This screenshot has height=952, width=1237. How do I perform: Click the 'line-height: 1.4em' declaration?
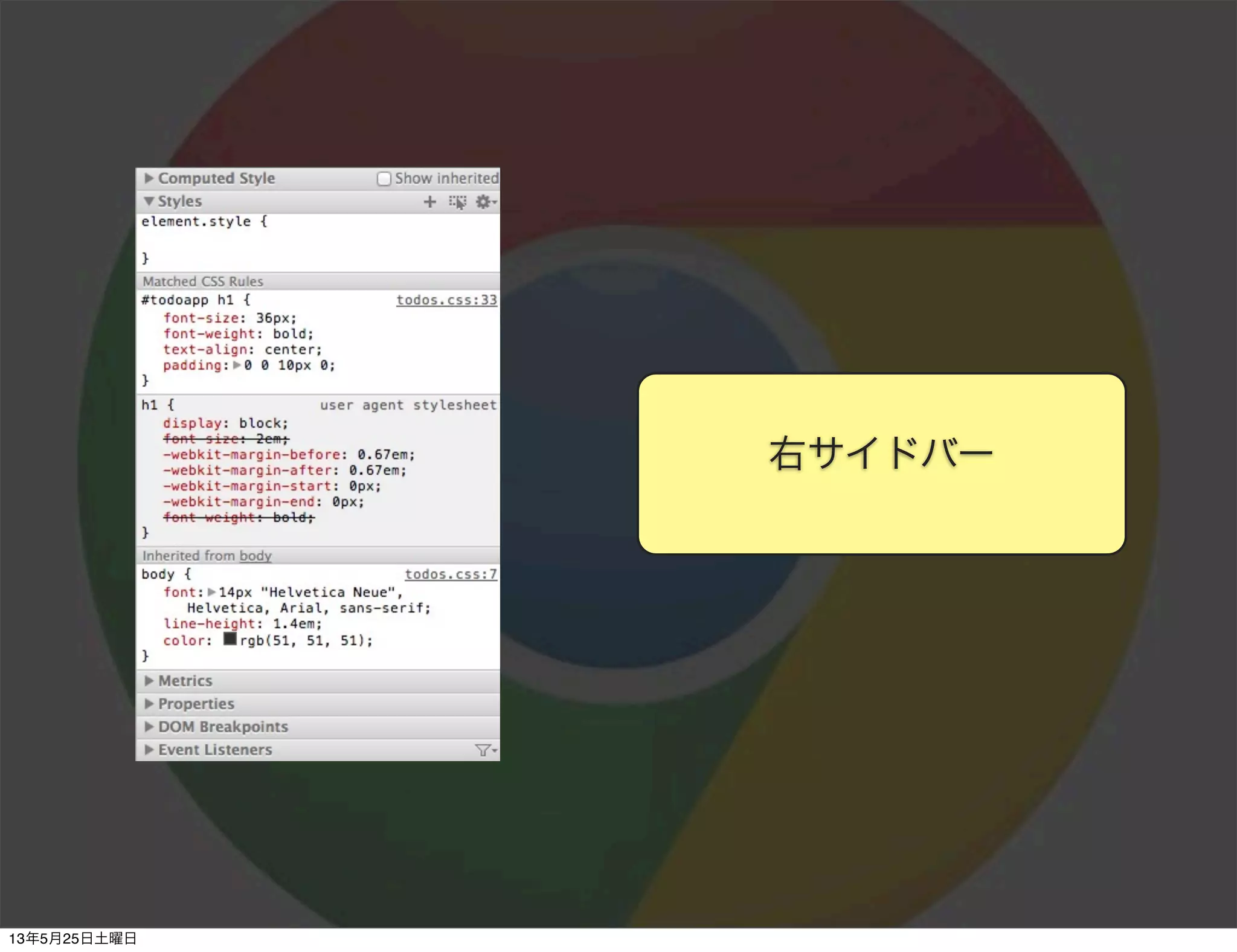tap(243, 624)
